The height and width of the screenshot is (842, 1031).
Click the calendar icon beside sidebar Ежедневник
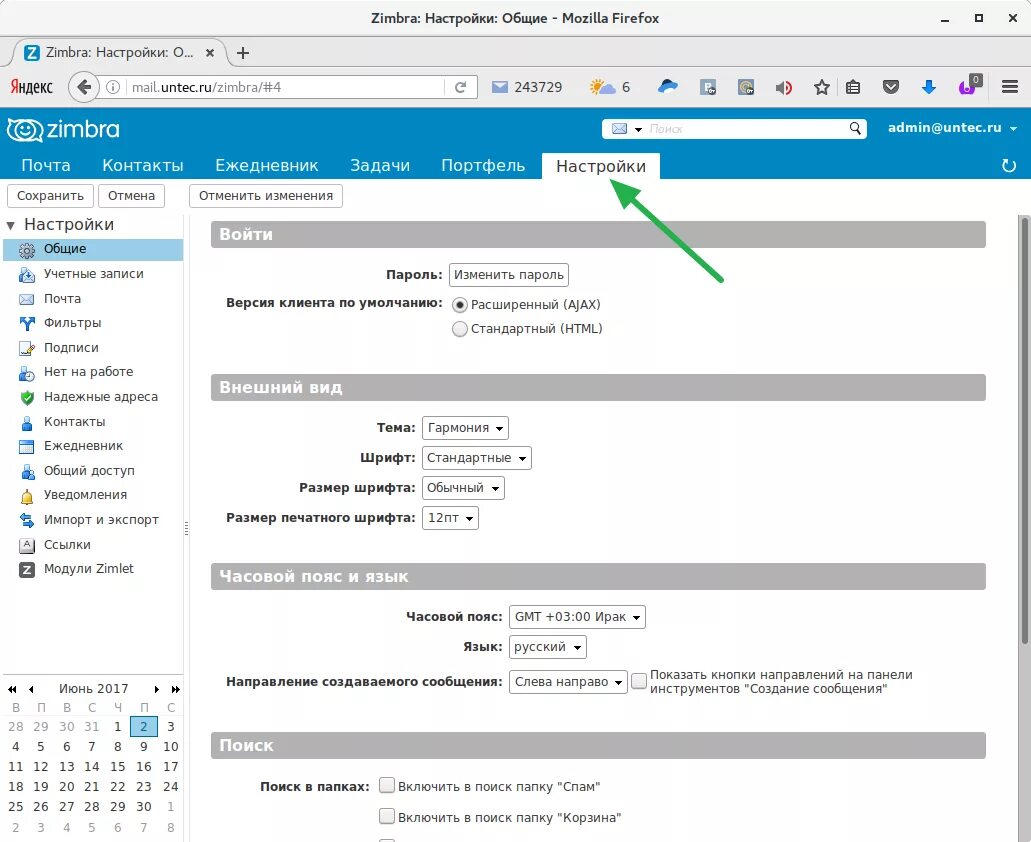coord(26,447)
